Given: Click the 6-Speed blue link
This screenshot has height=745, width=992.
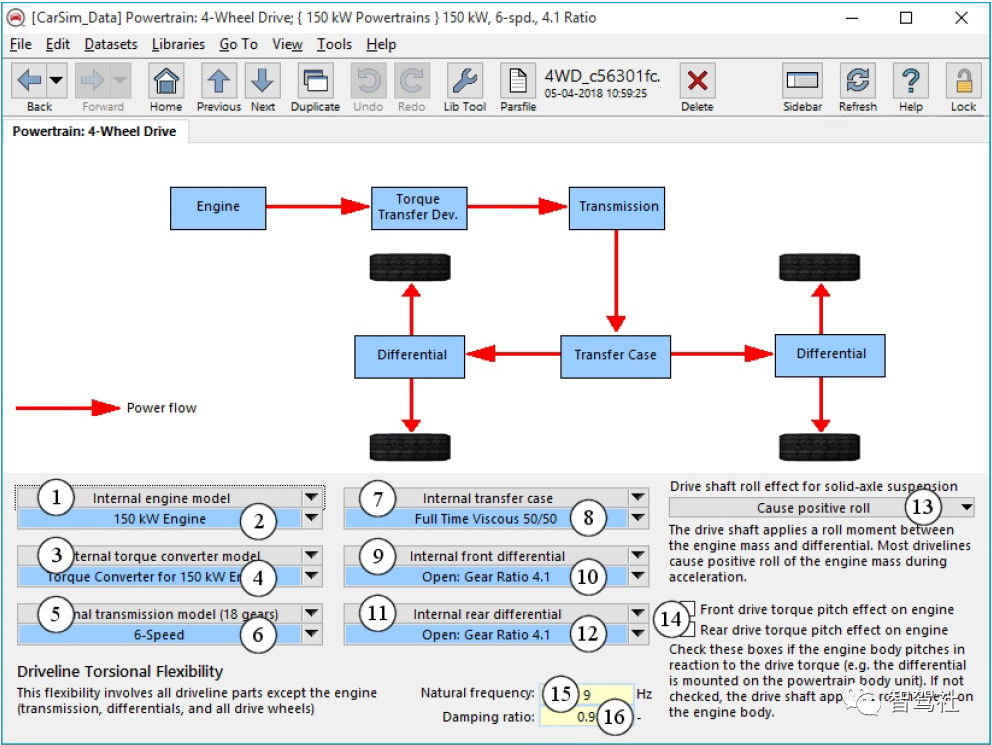Looking at the screenshot, I should [x=159, y=634].
